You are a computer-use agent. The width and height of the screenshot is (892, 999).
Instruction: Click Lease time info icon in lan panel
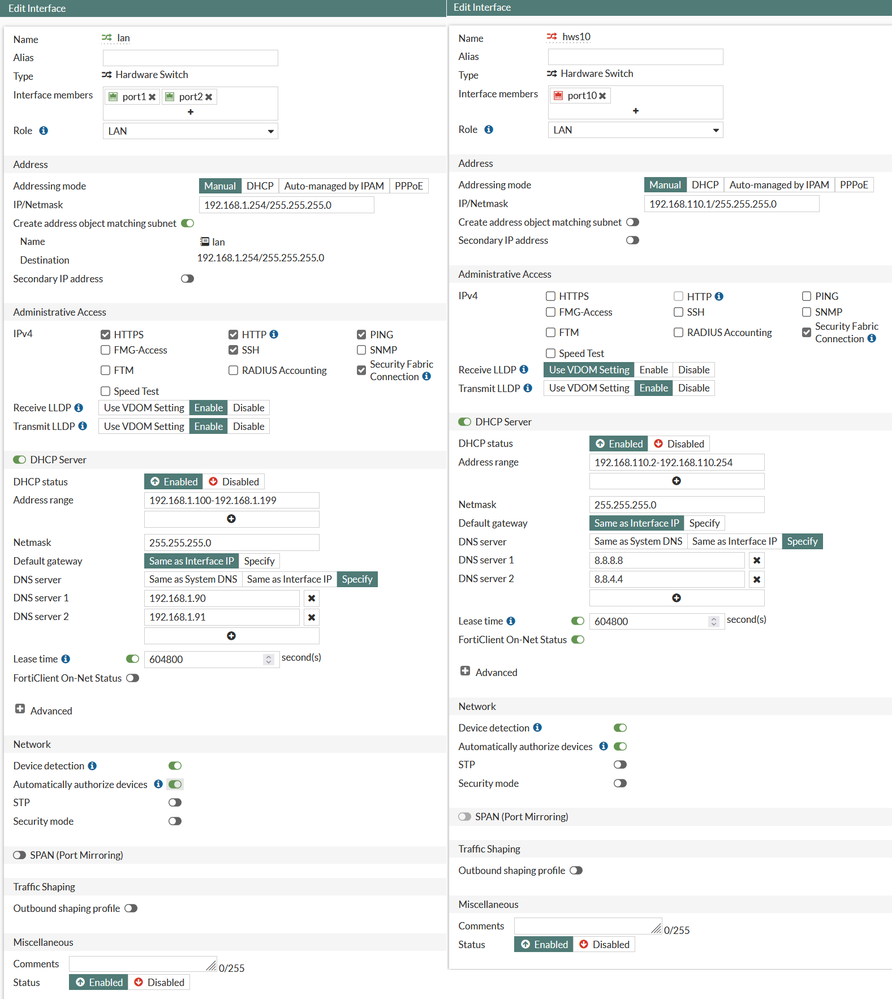click(x=66, y=659)
